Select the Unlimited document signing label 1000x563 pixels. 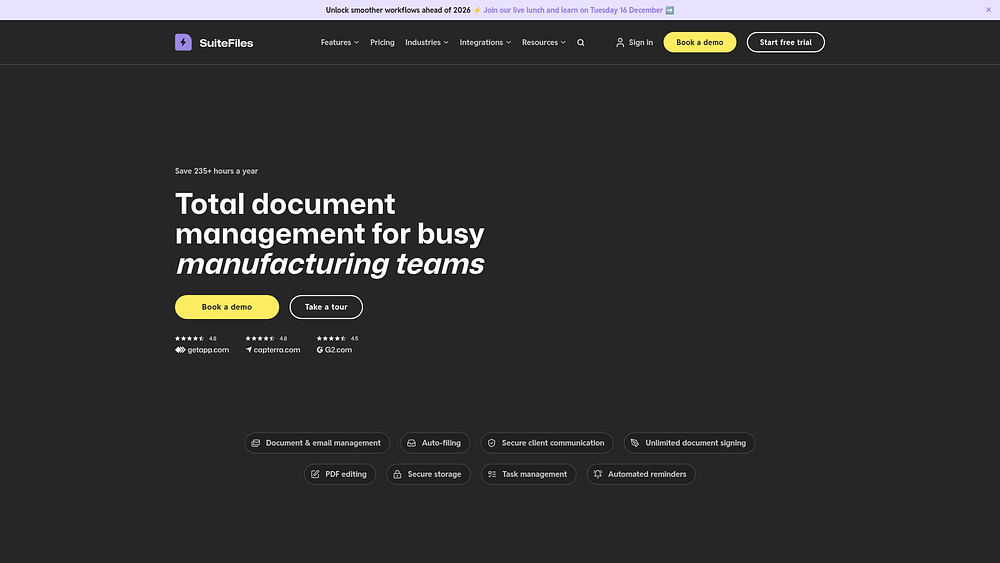pos(695,443)
